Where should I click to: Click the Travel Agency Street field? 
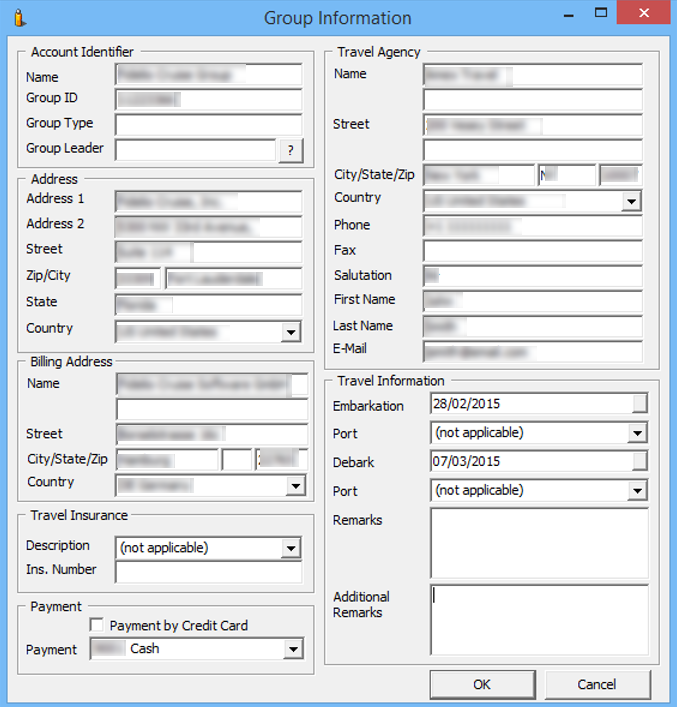[x=533, y=125]
